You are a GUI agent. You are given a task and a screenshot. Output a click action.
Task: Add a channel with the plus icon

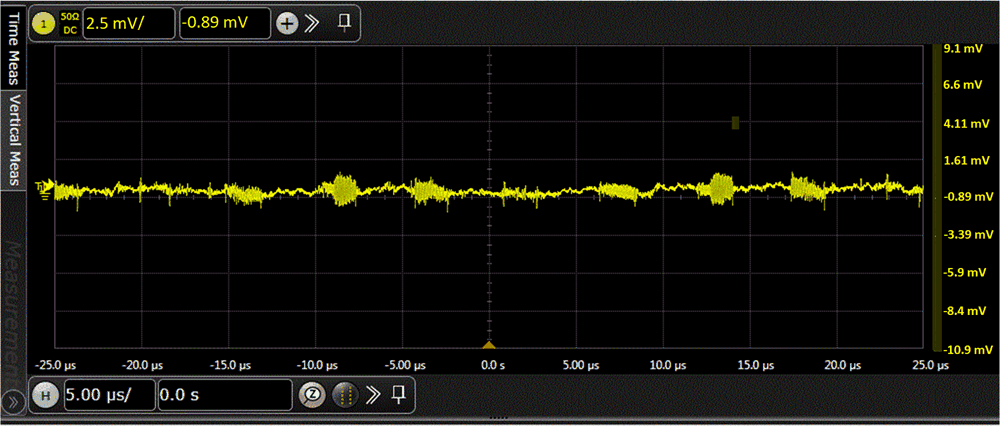pyautogui.click(x=287, y=23)
